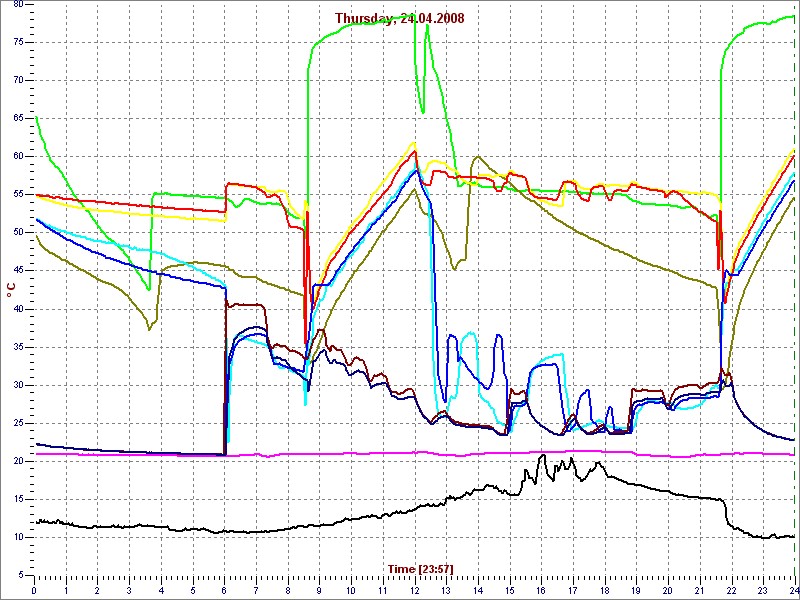Select the 50 label on temperature axis

click(x=17, y=233)
